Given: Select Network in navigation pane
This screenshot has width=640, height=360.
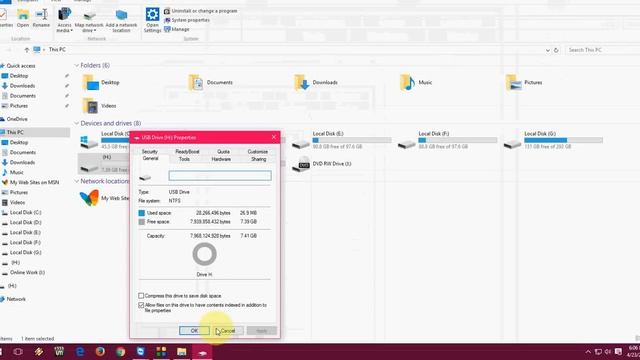Looking at the screenshot, I should click(16, 299).
